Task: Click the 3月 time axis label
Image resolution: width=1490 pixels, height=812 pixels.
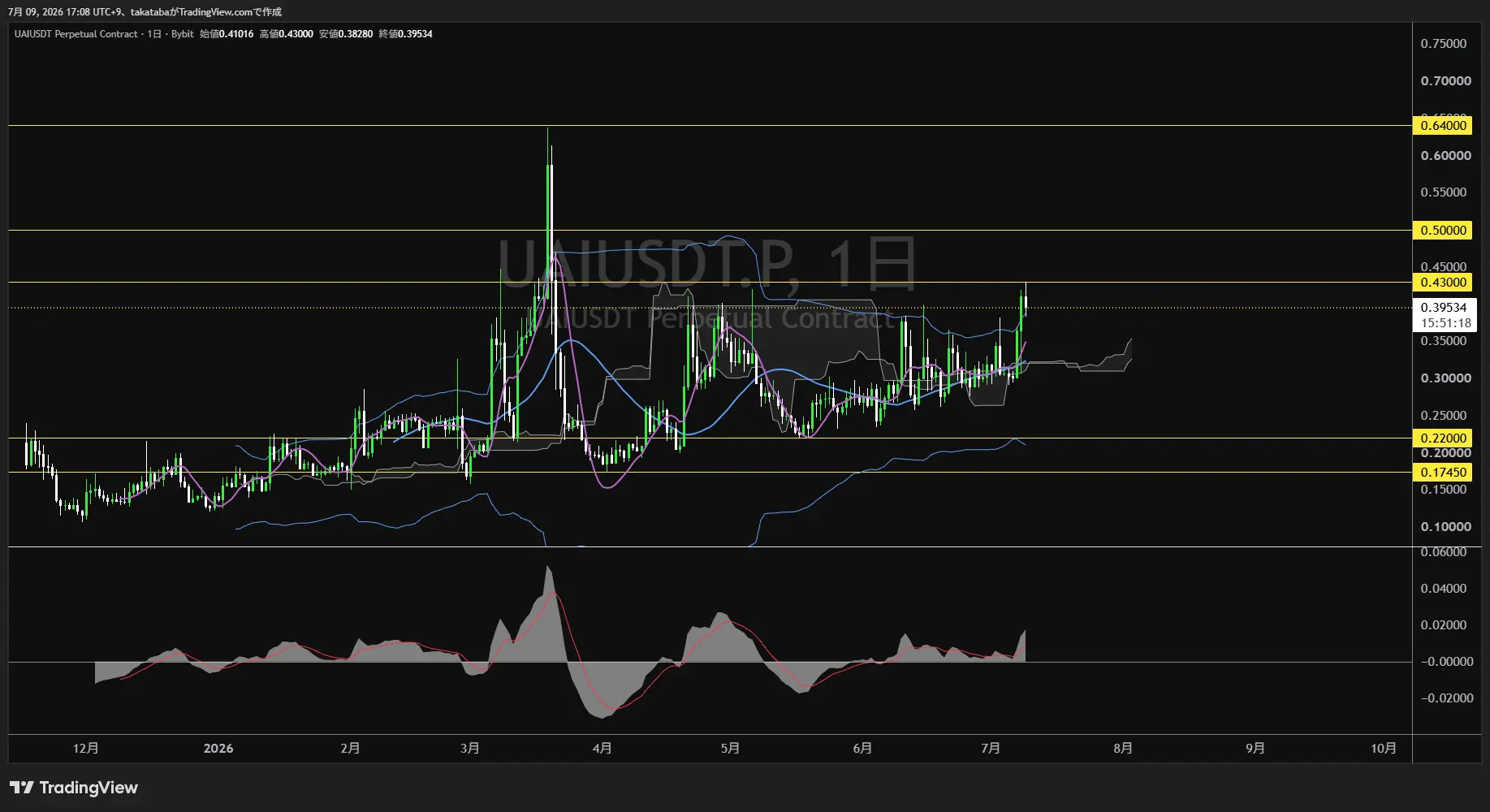Action: pos(470,748)
